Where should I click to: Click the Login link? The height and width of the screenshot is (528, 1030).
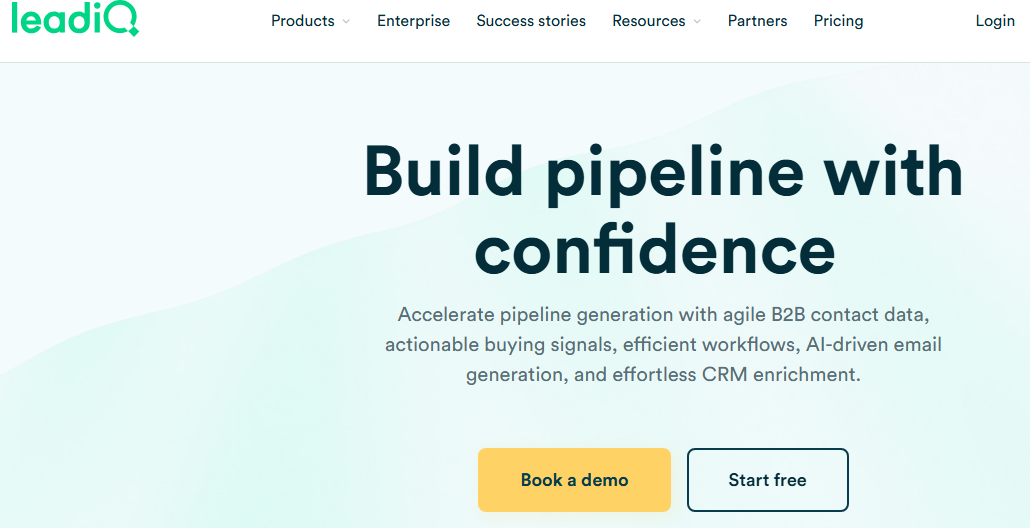(x=995, y=21)
